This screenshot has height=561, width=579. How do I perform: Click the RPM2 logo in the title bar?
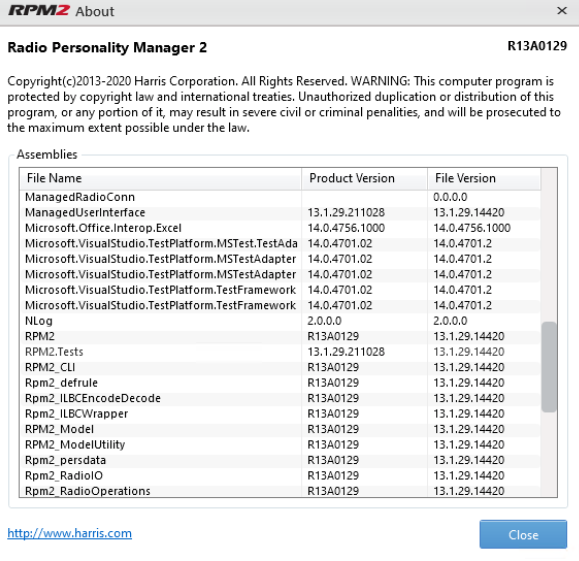(39, 11)
